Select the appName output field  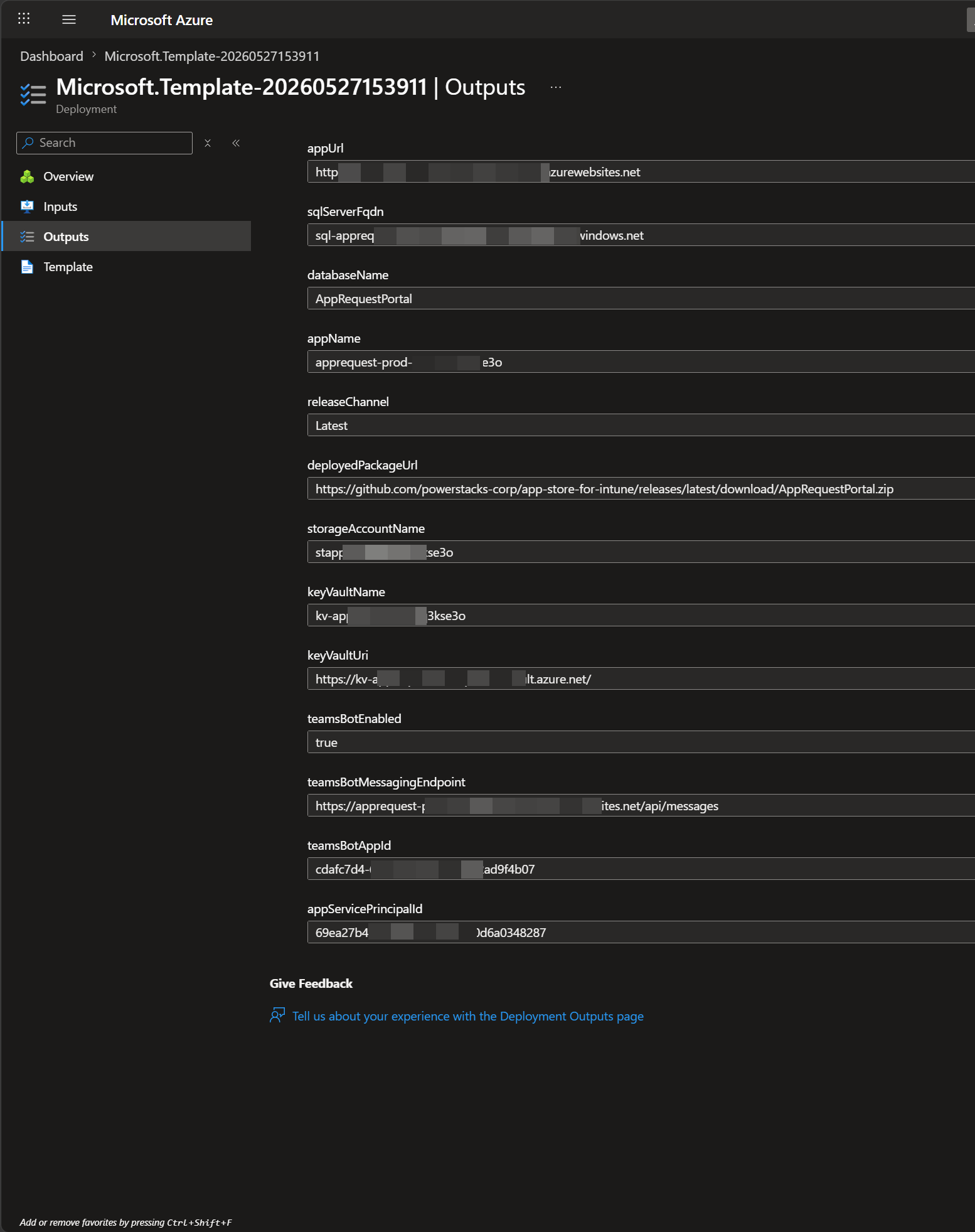pos(641,362)
